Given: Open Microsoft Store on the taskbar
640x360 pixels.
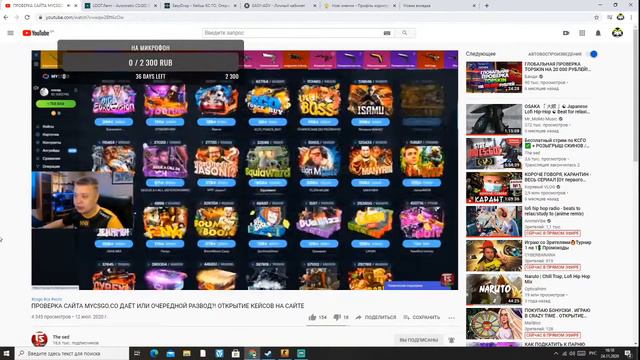Looking at the screenshot, I should [236, 353].
